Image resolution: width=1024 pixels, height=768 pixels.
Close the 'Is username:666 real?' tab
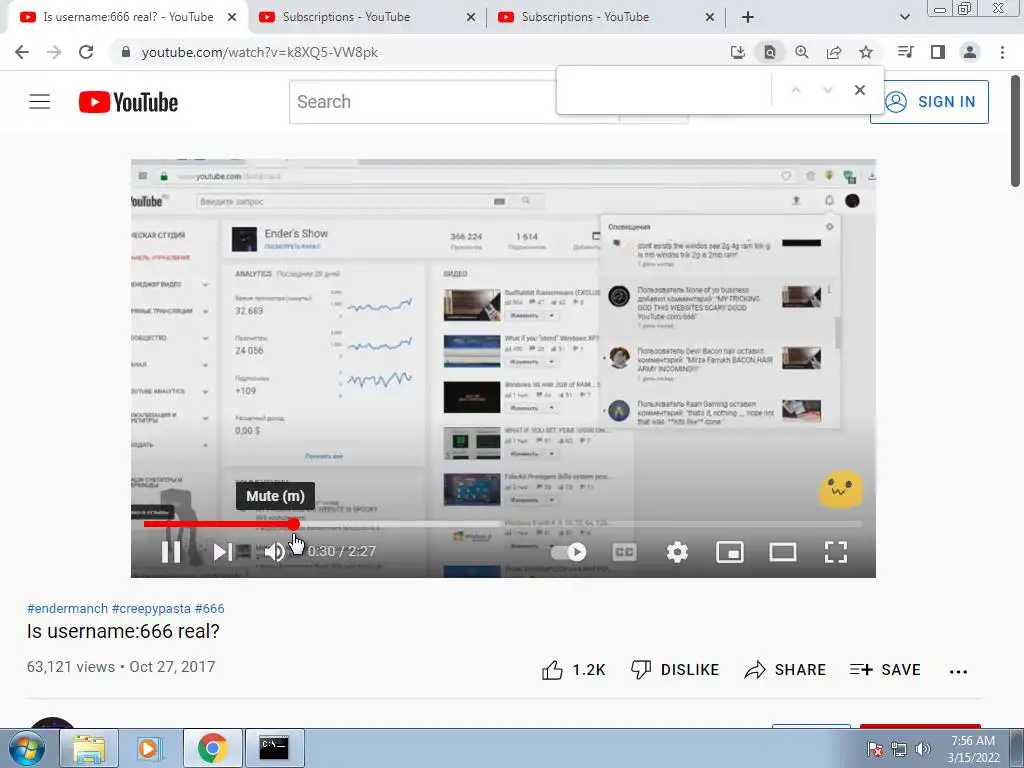232,18
